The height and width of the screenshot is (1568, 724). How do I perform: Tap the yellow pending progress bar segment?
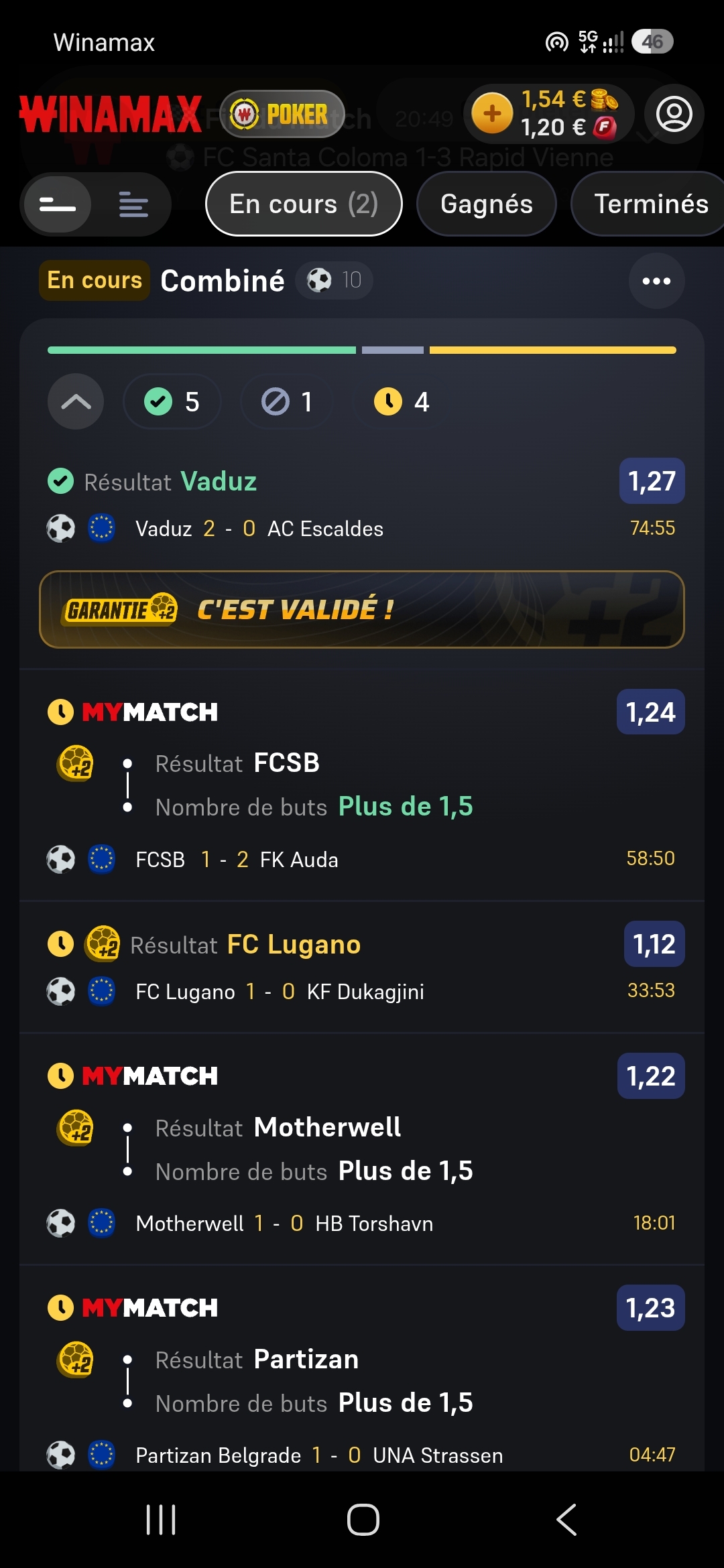coord(552,350)
